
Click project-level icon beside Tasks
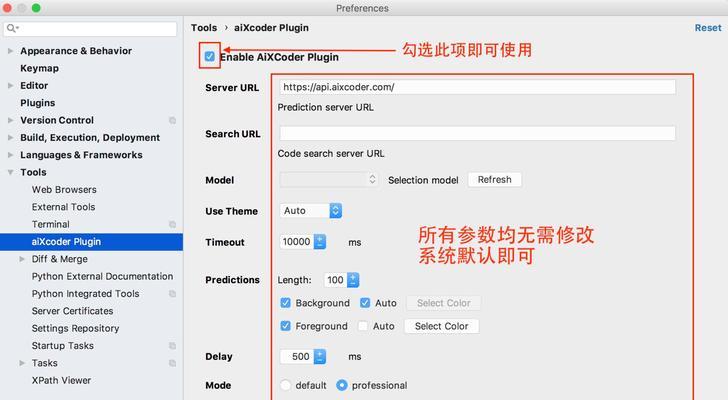click(x=172, y=363)
